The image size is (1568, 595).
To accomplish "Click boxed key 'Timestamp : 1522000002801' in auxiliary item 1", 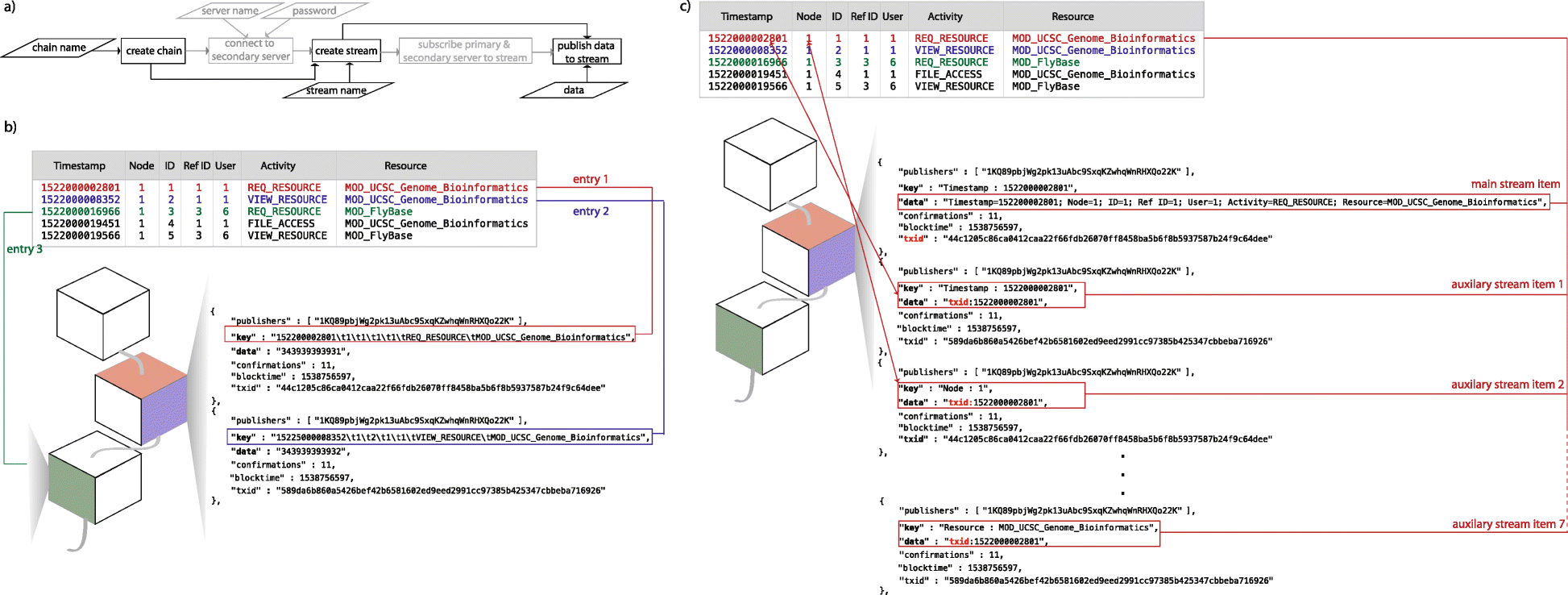I will pos(988,289).
